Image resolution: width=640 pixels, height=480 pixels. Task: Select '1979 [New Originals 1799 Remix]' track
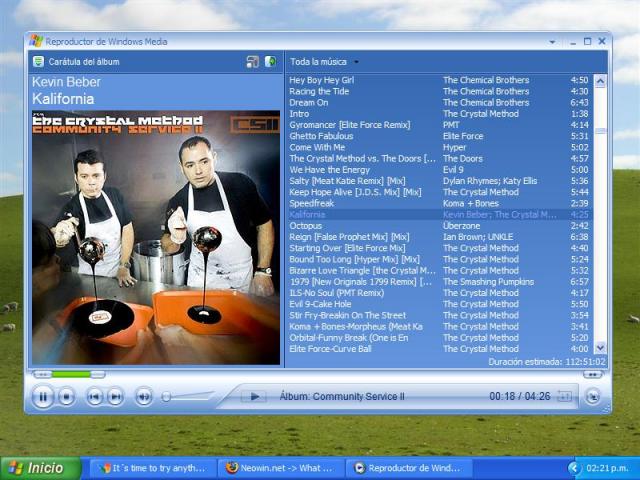[440, 282]
